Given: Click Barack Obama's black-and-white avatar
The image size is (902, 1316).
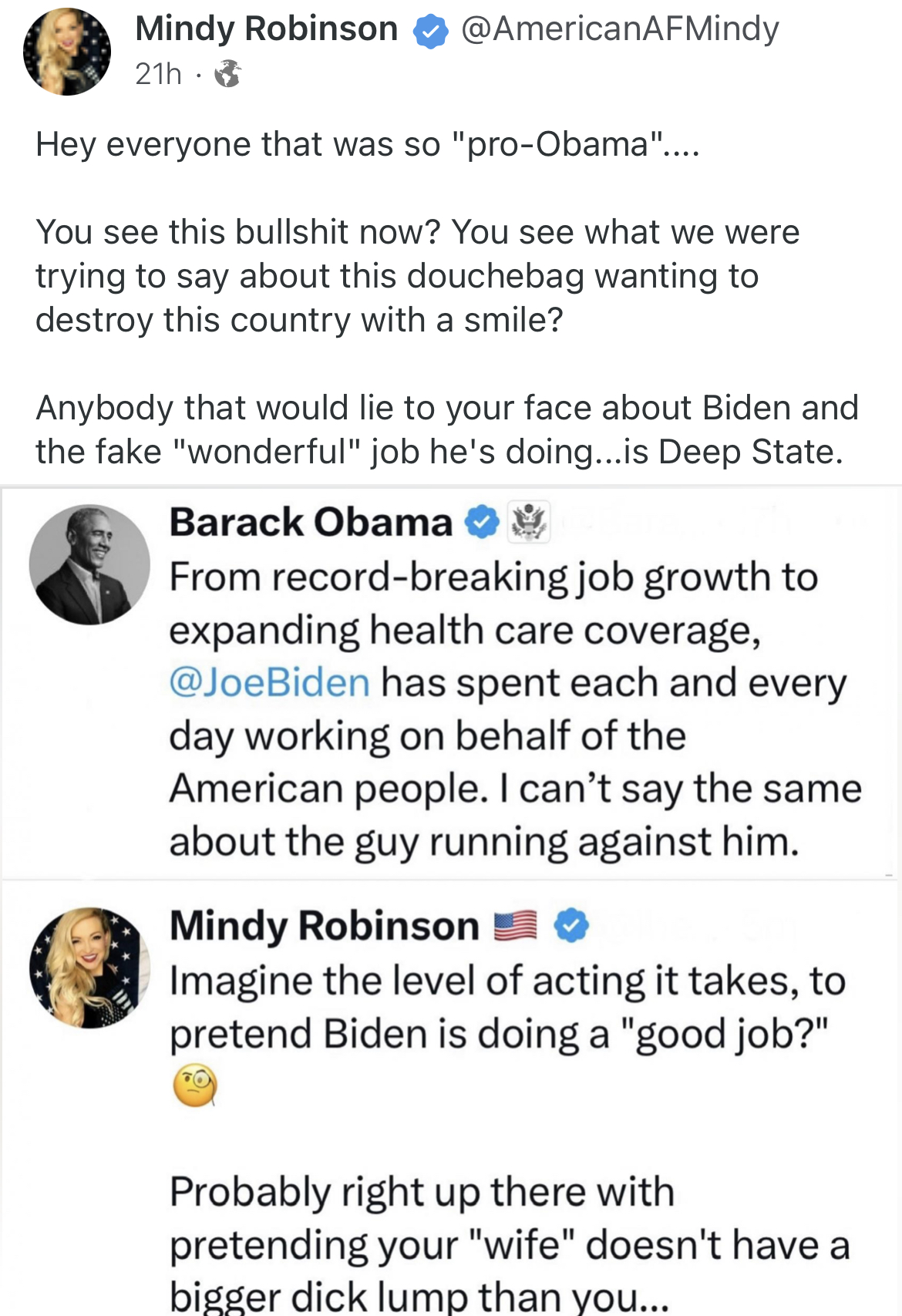Looking at the screenshot, I should [89, 564].
